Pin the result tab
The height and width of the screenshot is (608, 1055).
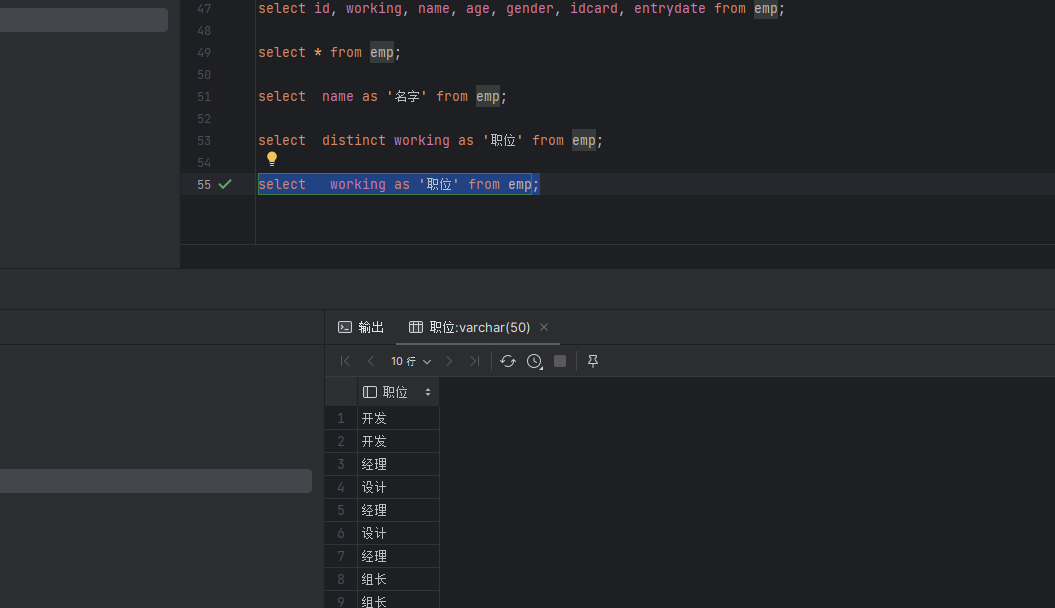[x=593, y=361]
